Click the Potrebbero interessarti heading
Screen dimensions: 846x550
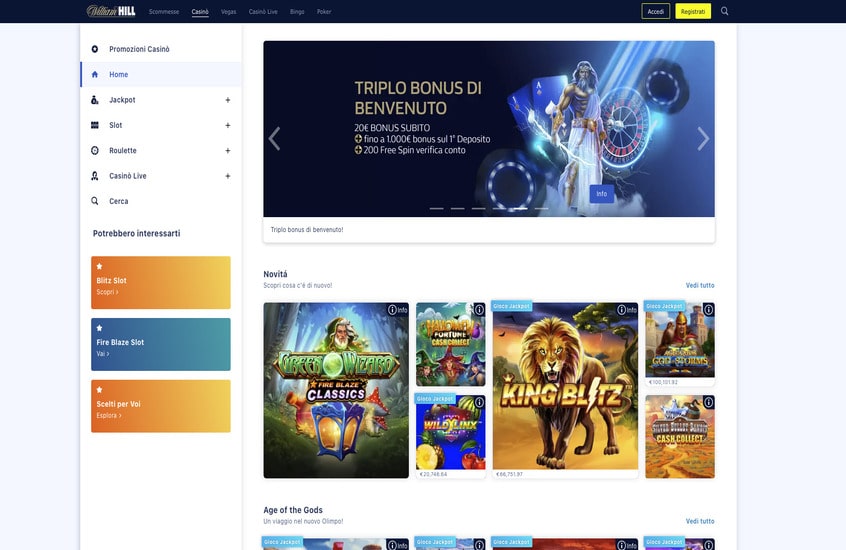pyautogui.click(x=137, y=233)
